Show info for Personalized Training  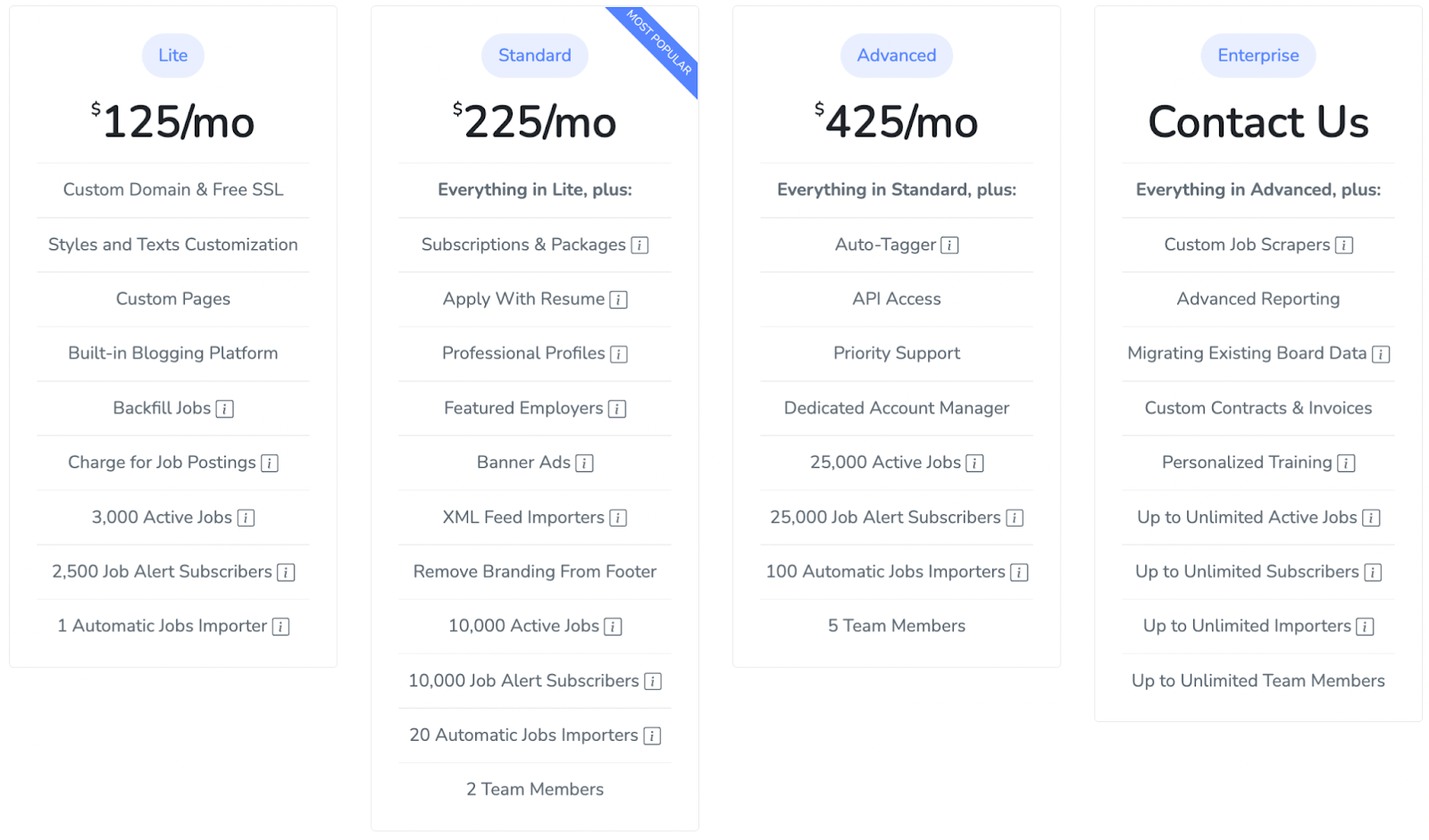(1346, 463)
